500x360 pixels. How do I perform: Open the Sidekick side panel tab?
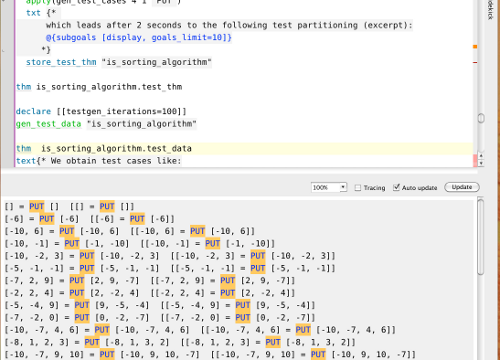[x=490, y=10]
